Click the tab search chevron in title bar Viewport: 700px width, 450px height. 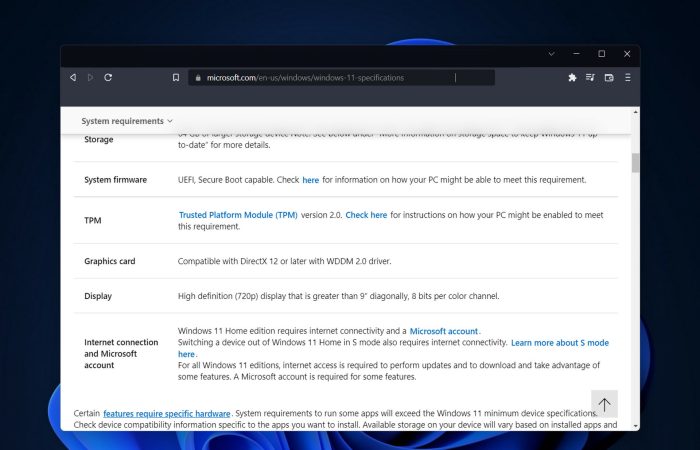[x=551, y=54]
